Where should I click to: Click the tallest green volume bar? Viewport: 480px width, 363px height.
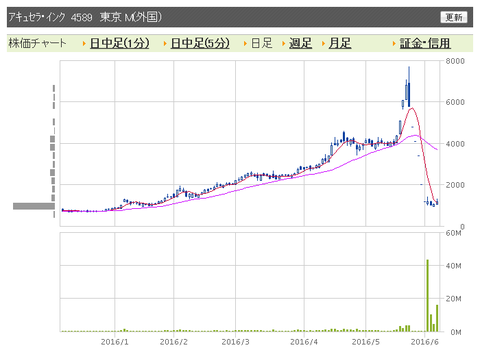tap(428, 295)
